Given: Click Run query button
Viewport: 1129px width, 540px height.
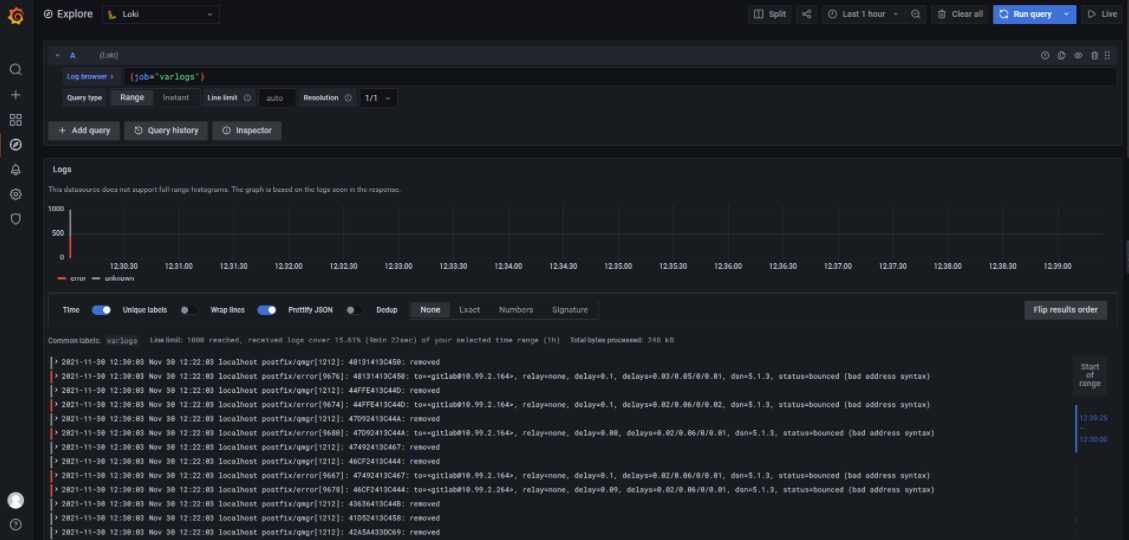Looking at the screenshot, I should [1026, 14].
